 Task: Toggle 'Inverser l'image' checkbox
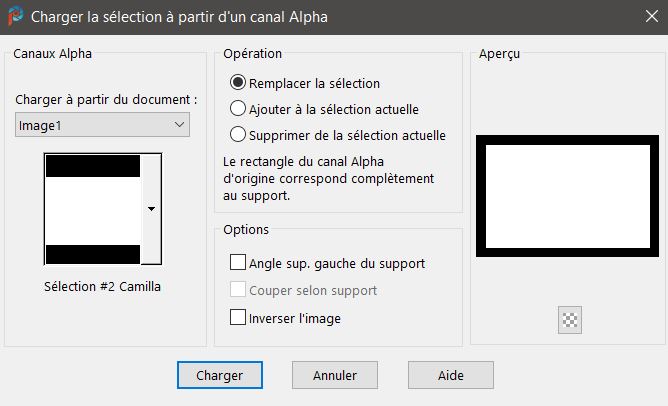pyautogui.click(x=238, y=318)
